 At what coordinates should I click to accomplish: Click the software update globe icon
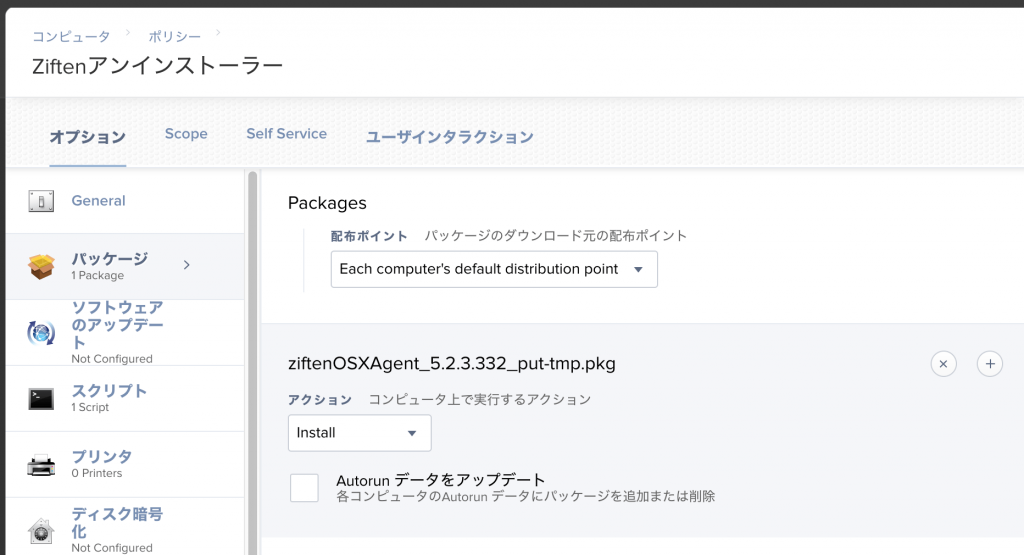click(x=41, y=333)
